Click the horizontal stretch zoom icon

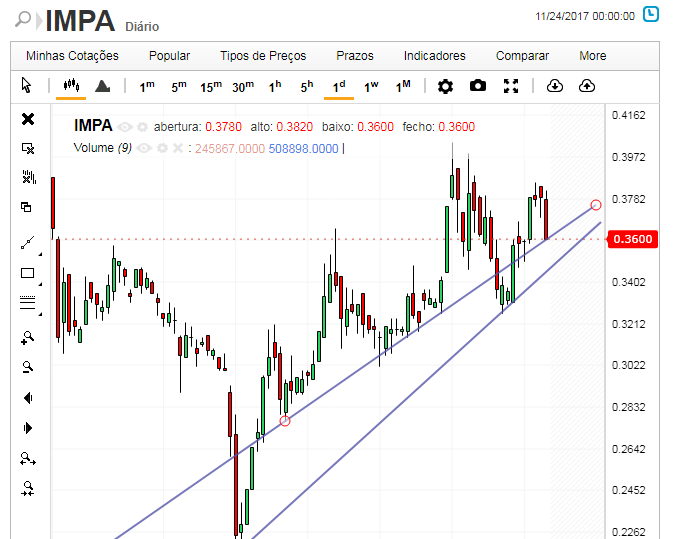[x=28, y=458]
